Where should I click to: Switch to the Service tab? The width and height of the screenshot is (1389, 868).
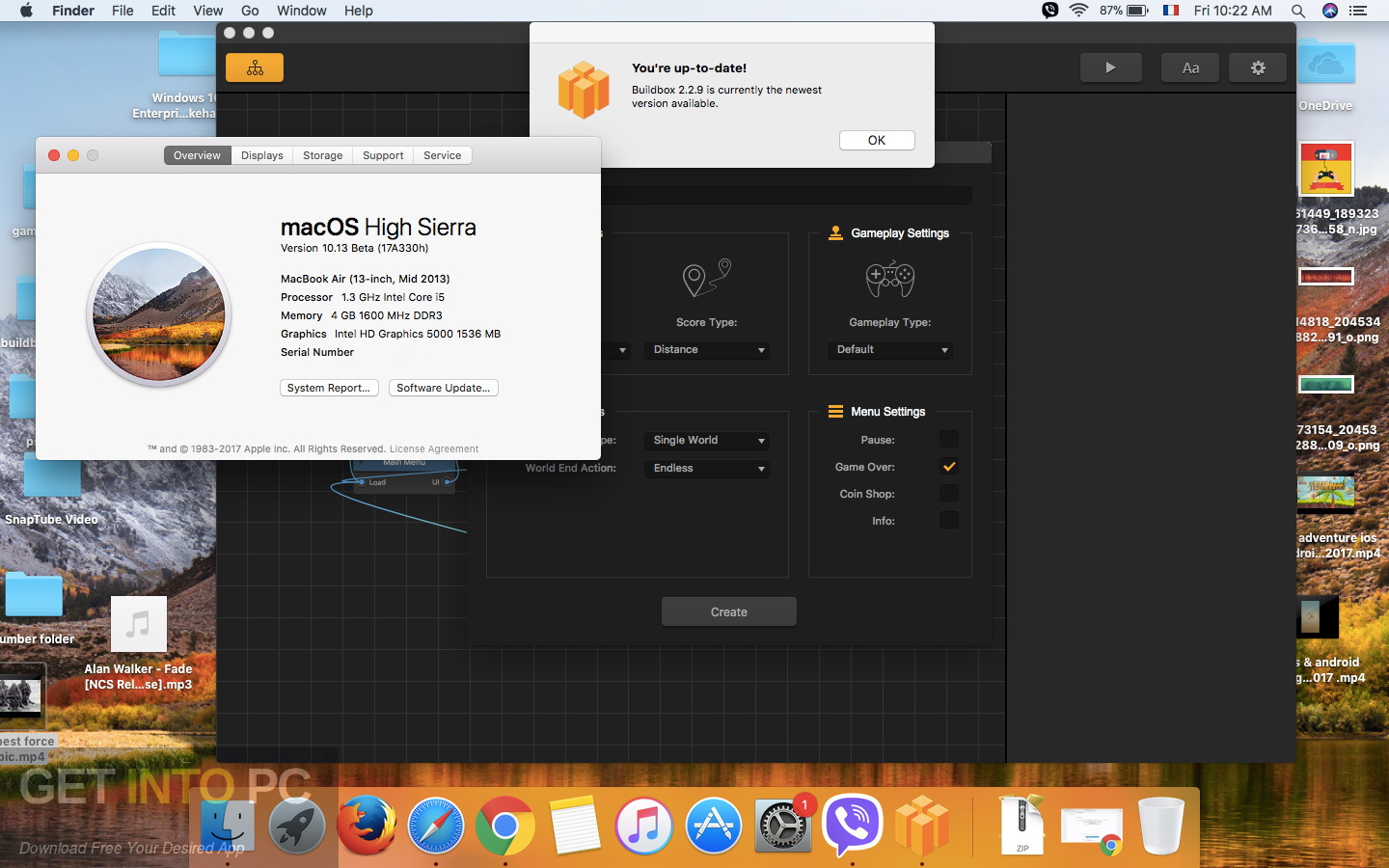443,155
